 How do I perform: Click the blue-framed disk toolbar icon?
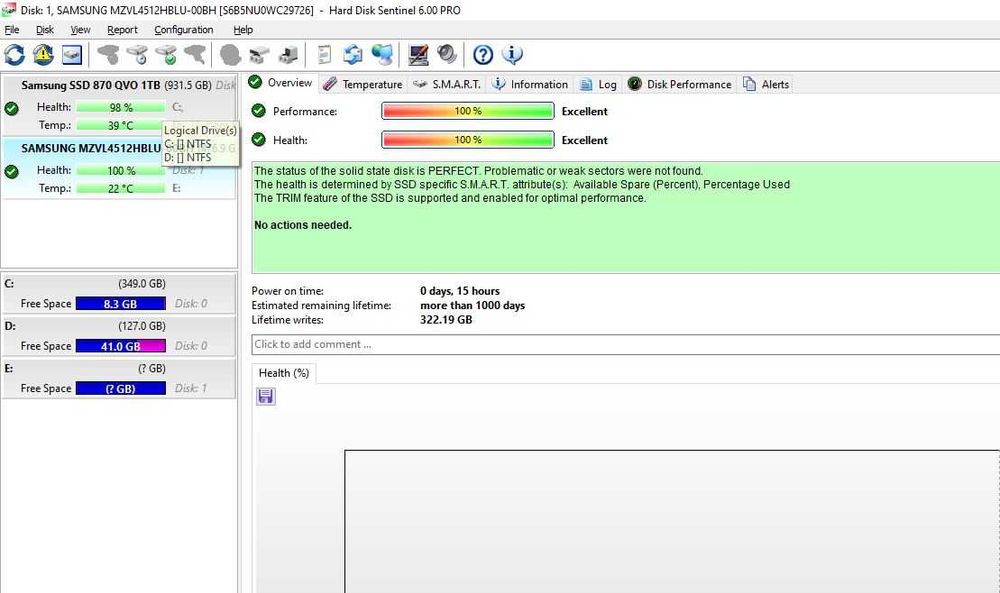[72, 55]
